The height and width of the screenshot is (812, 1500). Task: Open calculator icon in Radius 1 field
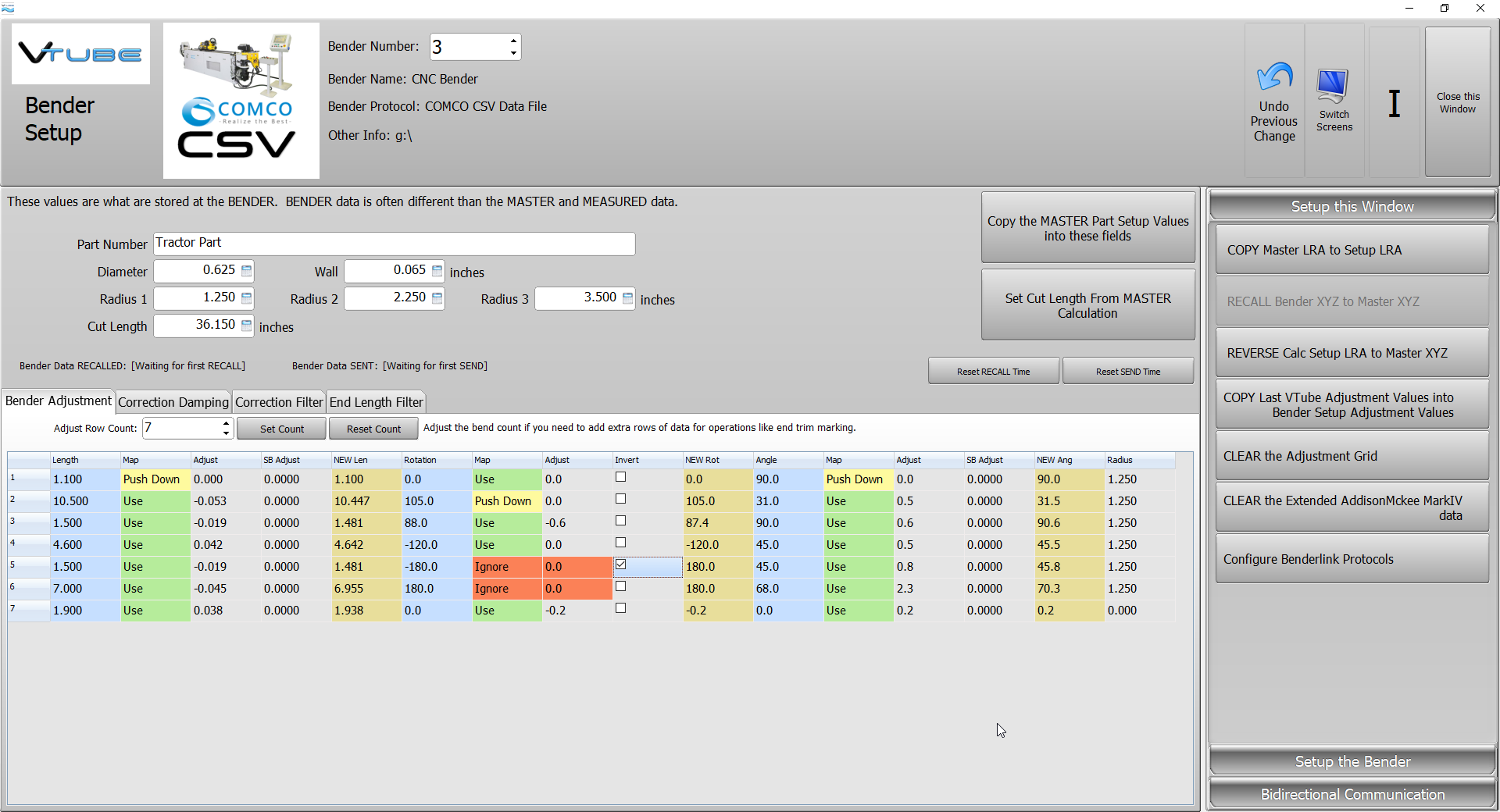(x=247, y=298)
